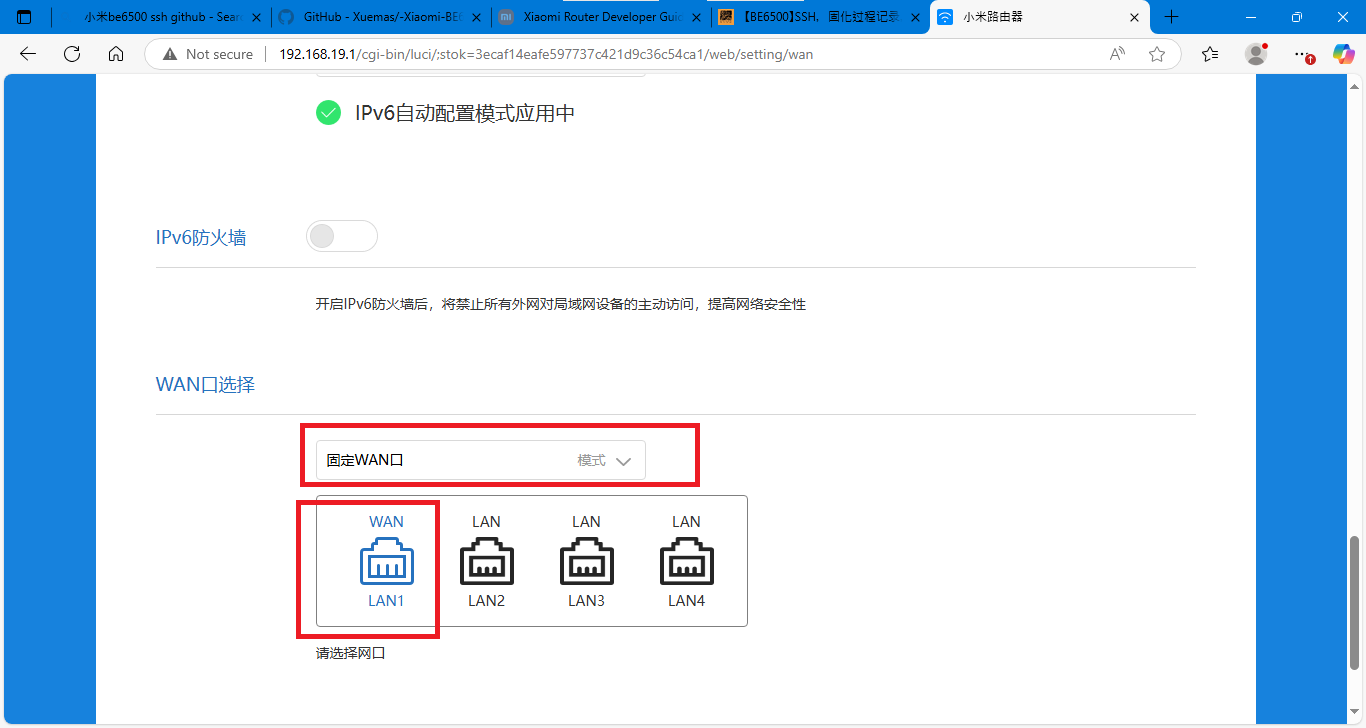The height and width of the screenshot is (728, 1366).
Task: Select the LAN3 port icon
Action: [586, 562]
